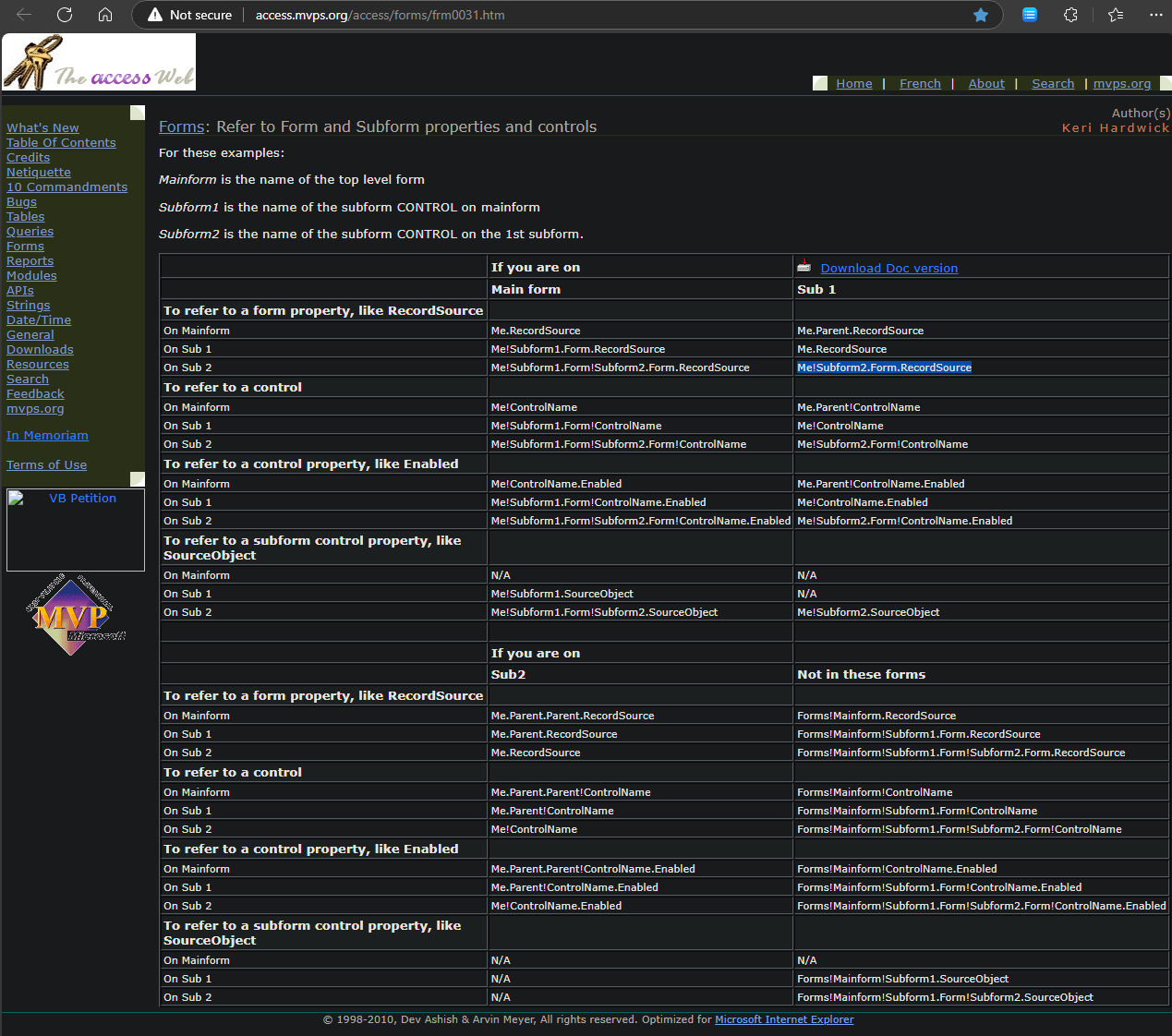Click The Access Web logo
Image resolution: width=1172 pixels, height=1036 pixels.
pos(99,62)
